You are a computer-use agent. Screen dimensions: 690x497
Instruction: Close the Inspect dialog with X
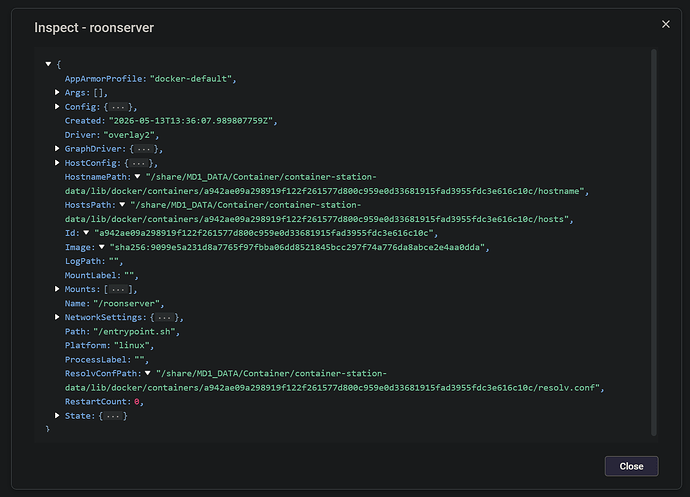pyautogui.click(x=666, y=24)
